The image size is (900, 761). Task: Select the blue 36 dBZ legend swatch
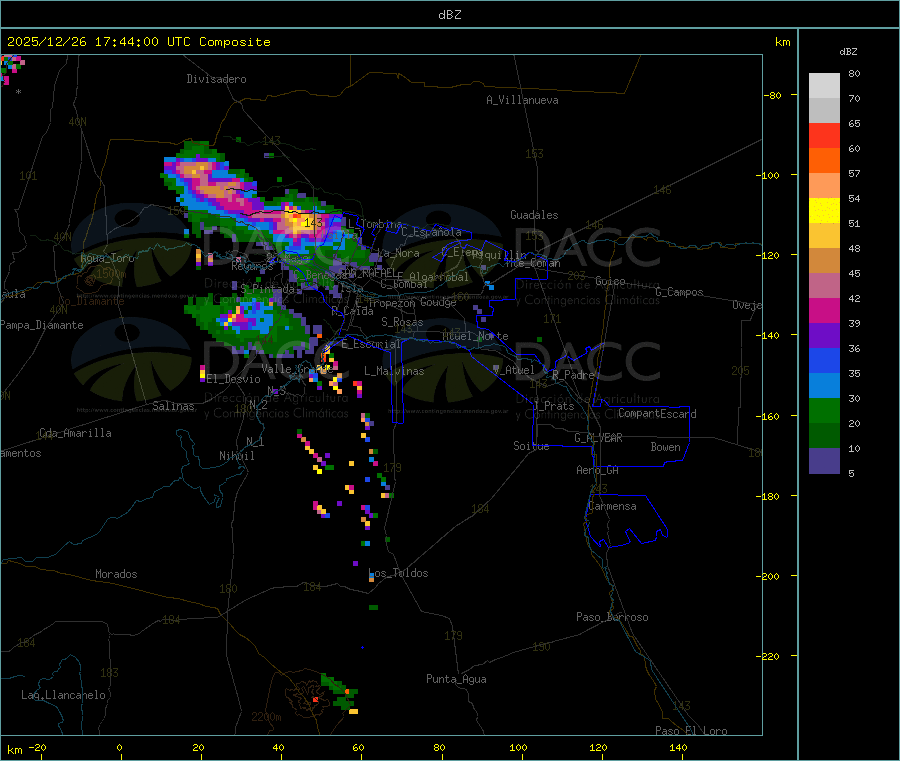824,360
